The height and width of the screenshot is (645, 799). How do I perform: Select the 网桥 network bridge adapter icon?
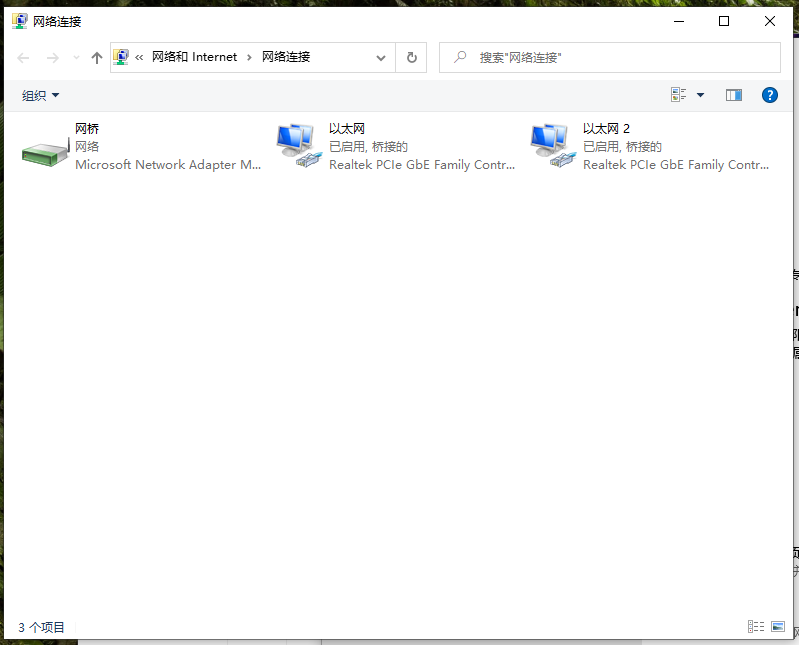[x=42, y=148]
